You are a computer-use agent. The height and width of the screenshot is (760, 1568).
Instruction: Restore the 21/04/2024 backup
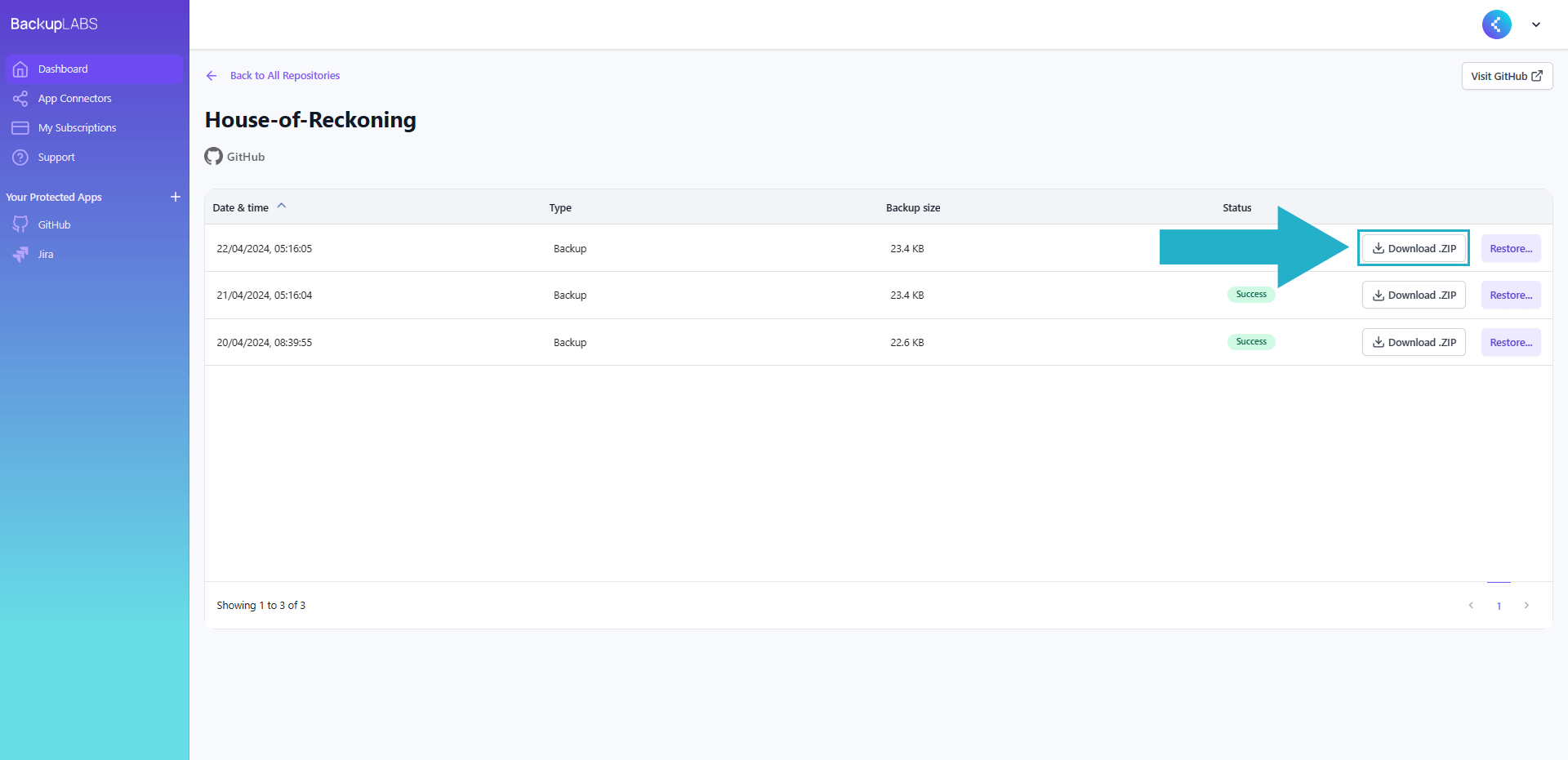1511,296
